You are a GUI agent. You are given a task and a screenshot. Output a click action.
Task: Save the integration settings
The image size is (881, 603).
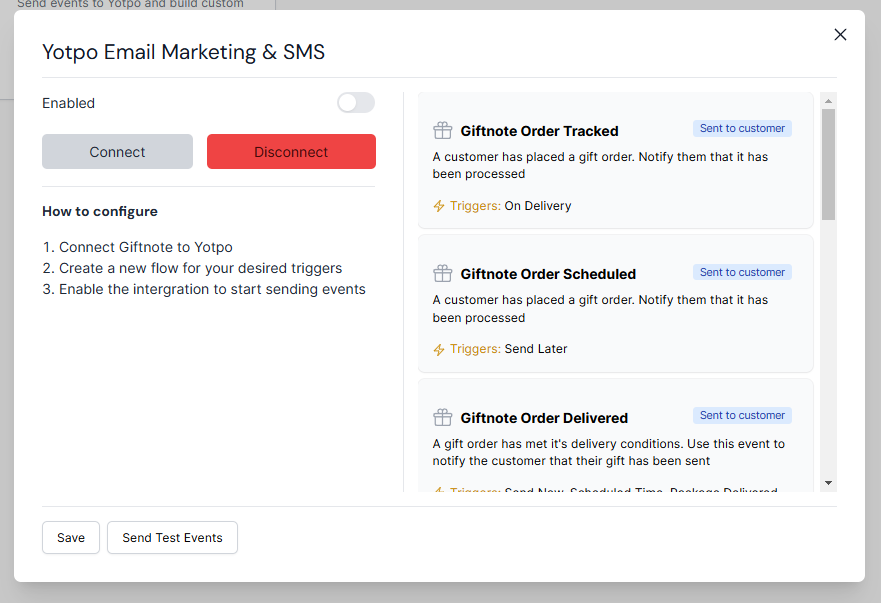tap(71, 538)
